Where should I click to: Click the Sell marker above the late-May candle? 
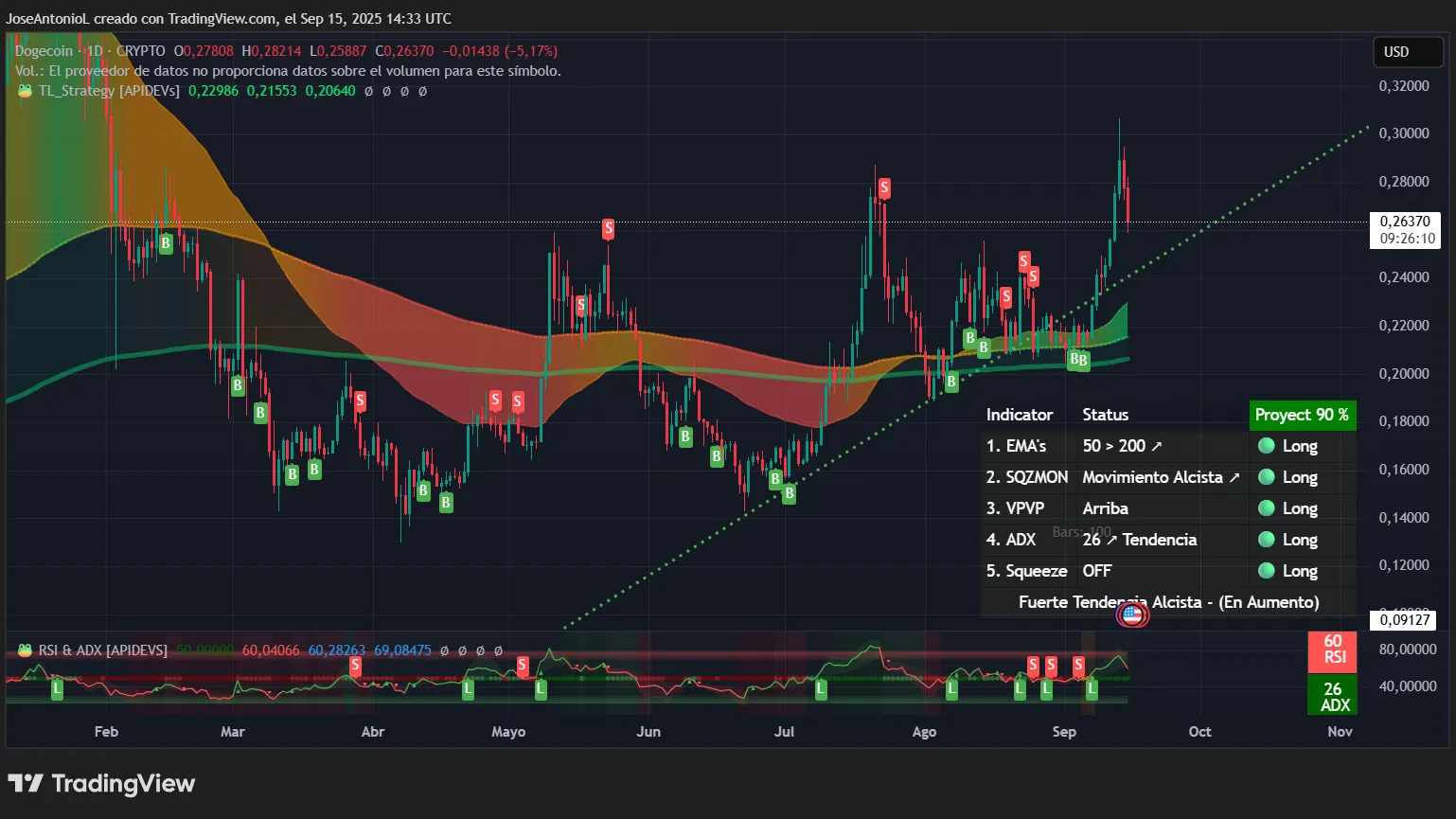(608, 228)
